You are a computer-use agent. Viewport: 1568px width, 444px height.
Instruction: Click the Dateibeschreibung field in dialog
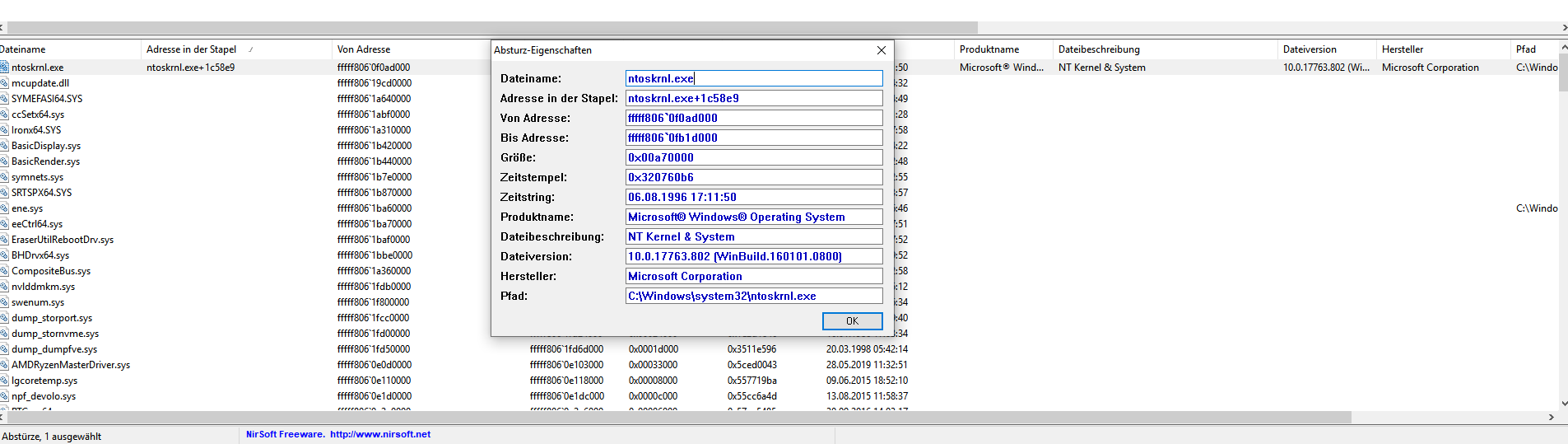pyautogui.click(x=754, y=236)
